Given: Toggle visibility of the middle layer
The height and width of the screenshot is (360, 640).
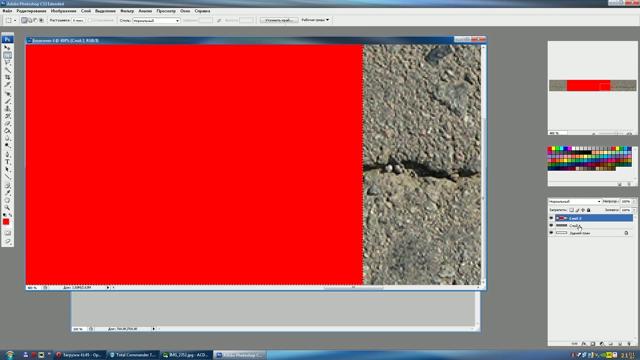Looking at the screenshot, I should tap(551, 225).
